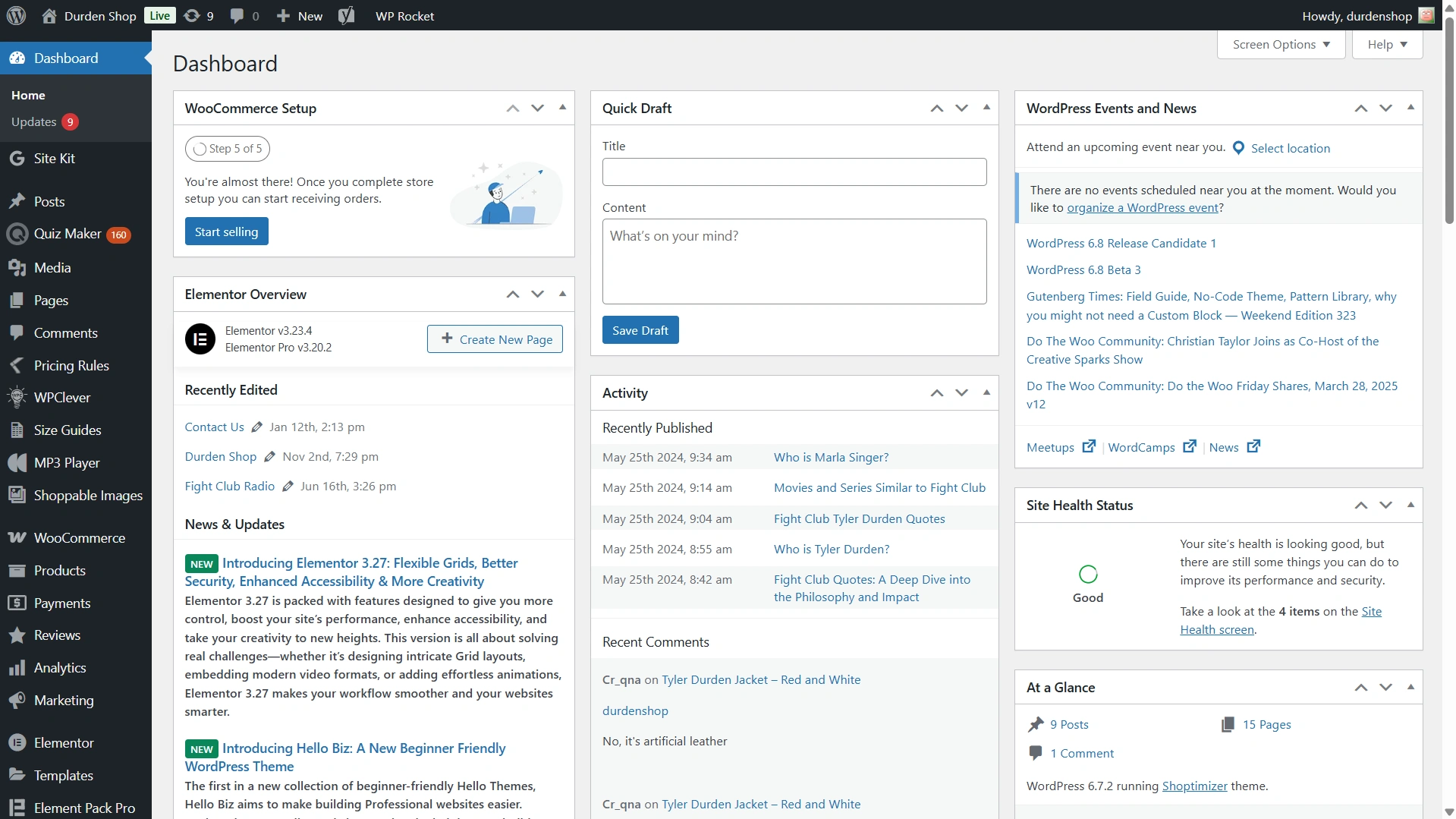The height and width of the screenshot is (819, 1456).
Task: Expand the Help dropdown tab
Action: coord(1387,44)
